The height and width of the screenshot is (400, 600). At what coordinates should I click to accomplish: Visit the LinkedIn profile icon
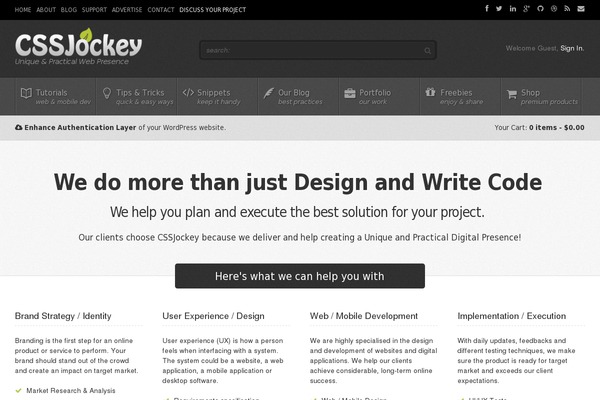513,8
